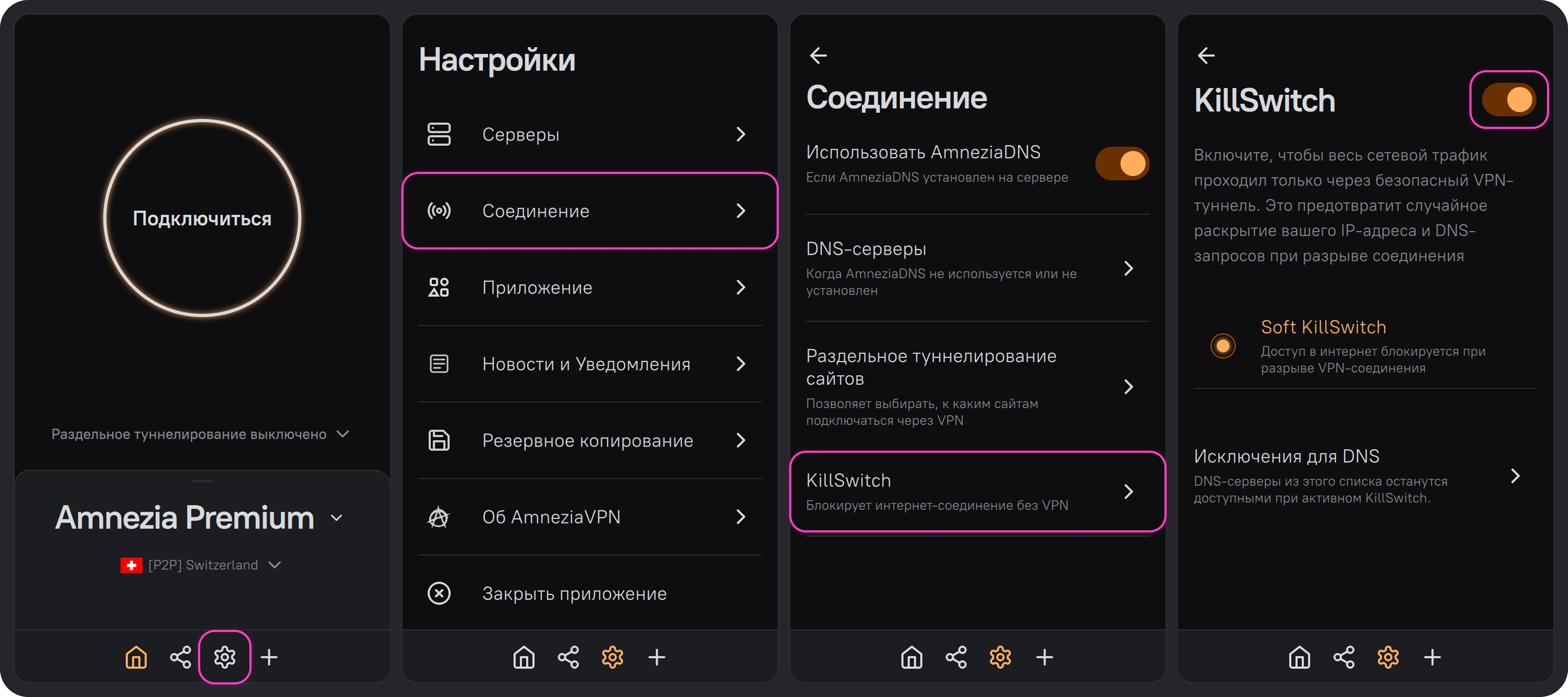Viewport: 1568px width, 697px height.
Task: Click the Новости и Уведомления news icon
Action: coord(439,364)
